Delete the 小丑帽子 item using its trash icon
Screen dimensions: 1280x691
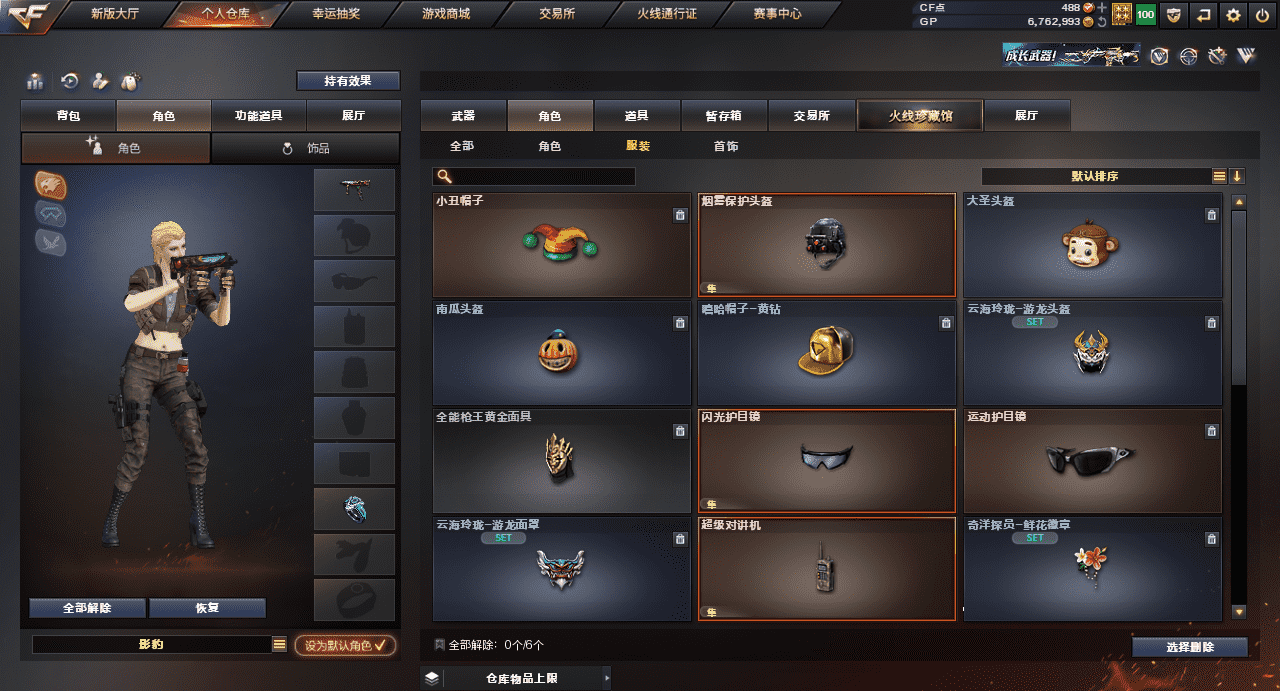click(680, 215)
